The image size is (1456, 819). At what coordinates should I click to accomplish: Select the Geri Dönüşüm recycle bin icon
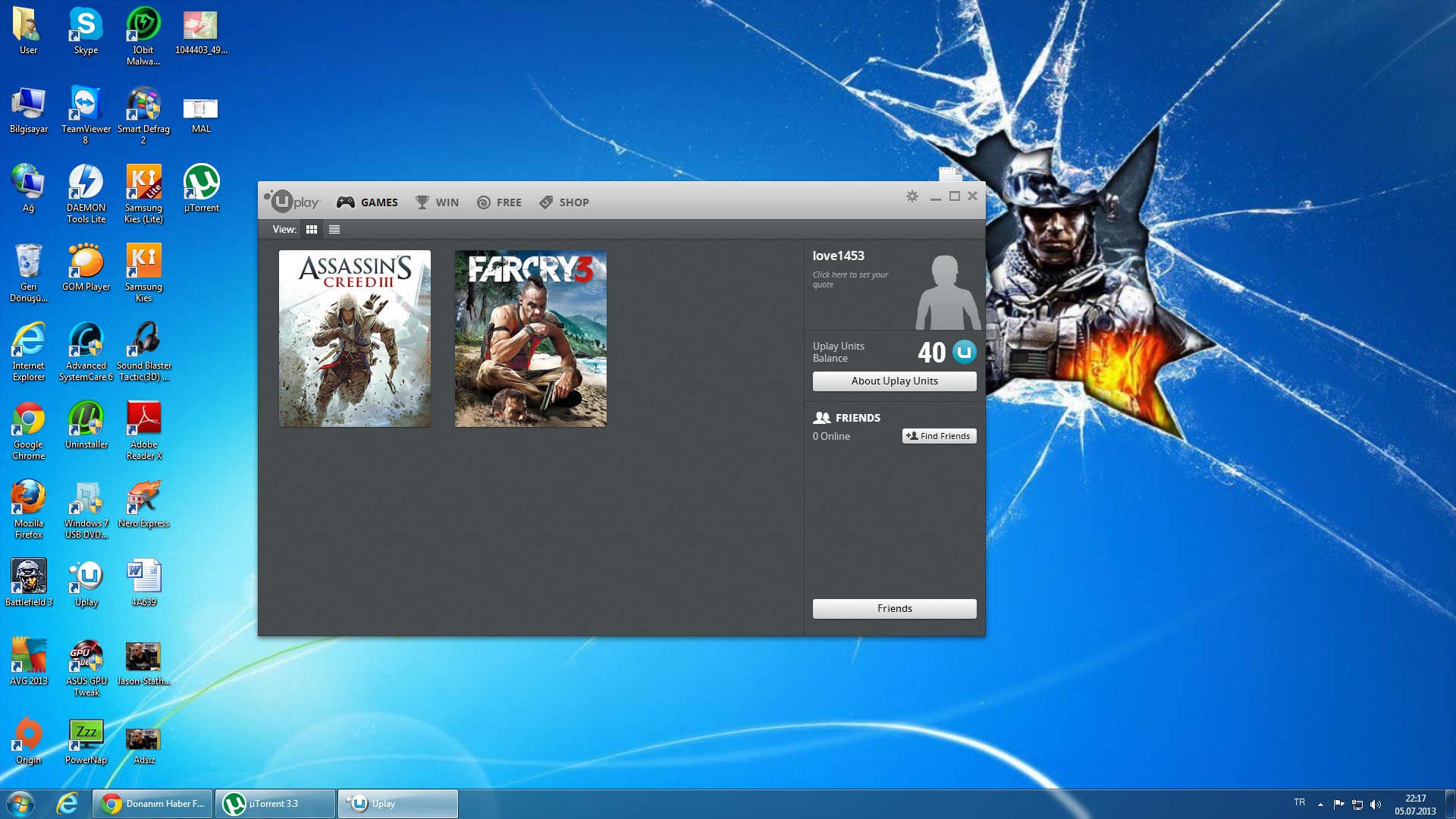point(28,272)
